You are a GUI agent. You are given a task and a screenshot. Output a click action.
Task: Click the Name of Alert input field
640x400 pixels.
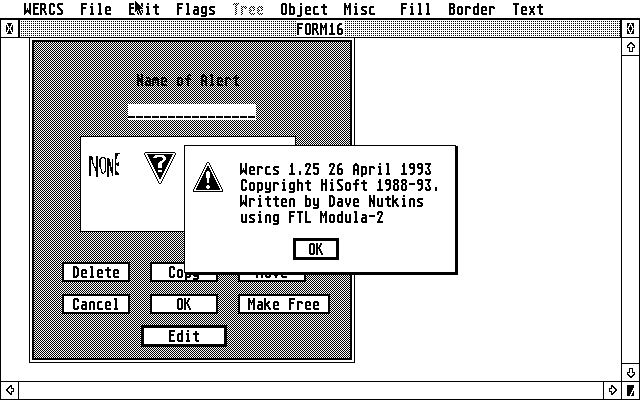[192, 112]
